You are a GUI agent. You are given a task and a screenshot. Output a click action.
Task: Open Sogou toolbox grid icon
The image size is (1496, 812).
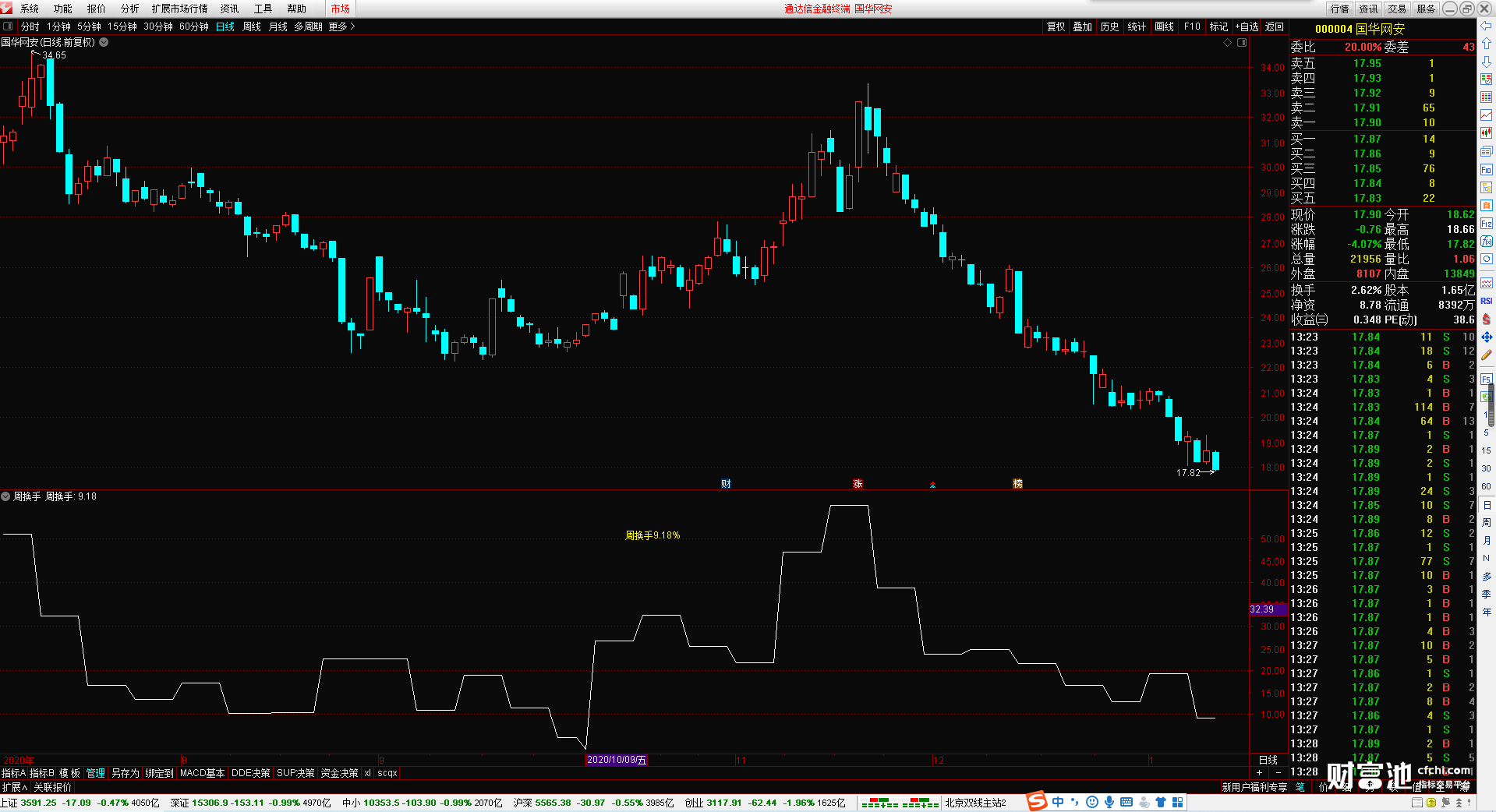point(1177,802)
